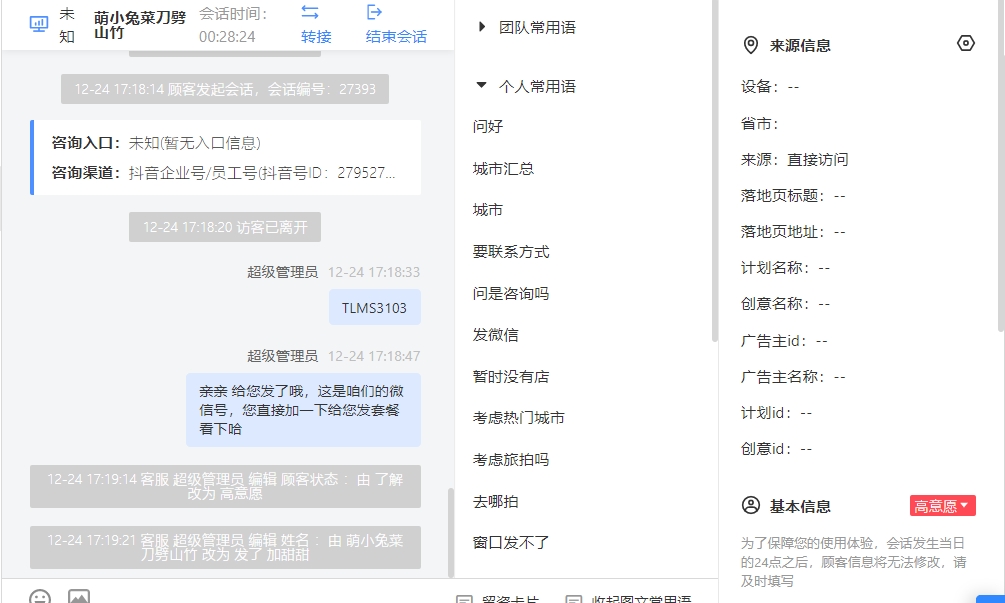Click the monitor device icon beside 未知

coord(39,24)
